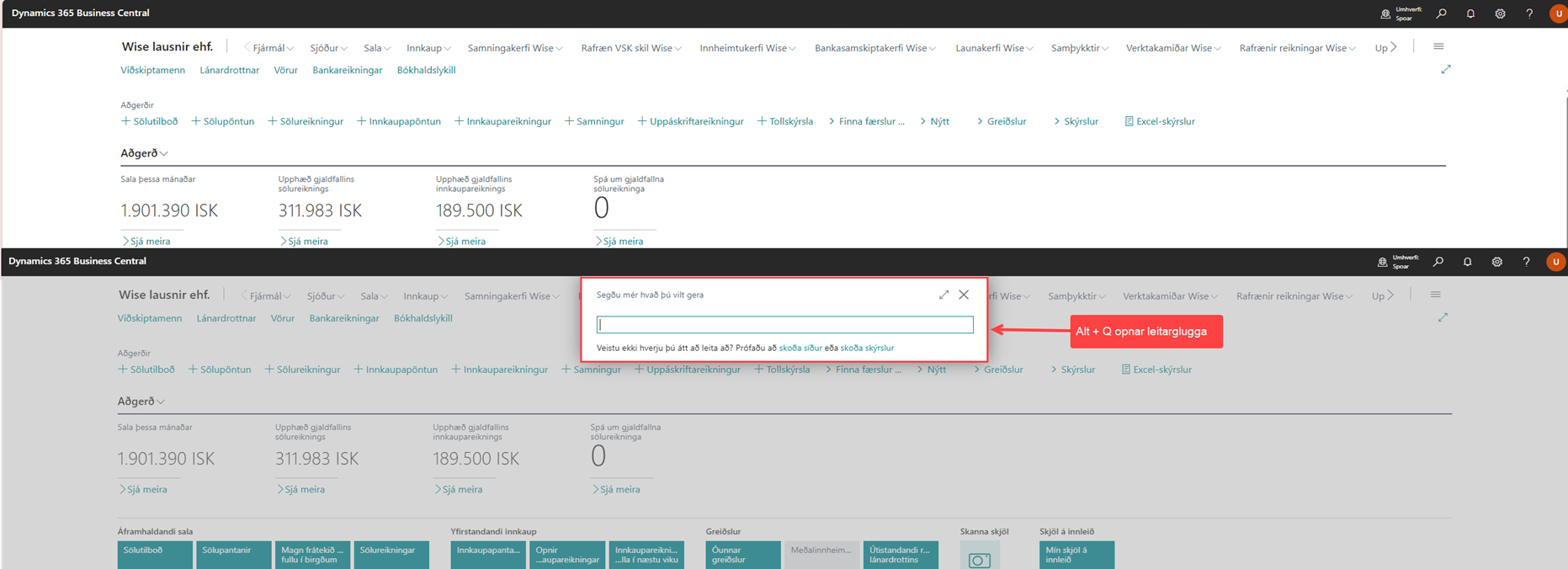Expand the 'Segðu mér hvað þú vilt gera' dialog
Viewport: 1568px width, 569px height.
[943, 295]
